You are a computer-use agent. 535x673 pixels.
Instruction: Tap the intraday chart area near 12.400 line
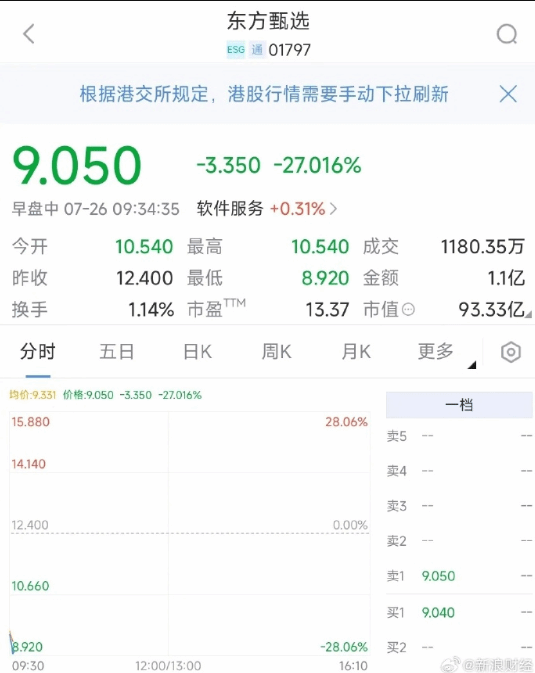(x=189, y=533)
